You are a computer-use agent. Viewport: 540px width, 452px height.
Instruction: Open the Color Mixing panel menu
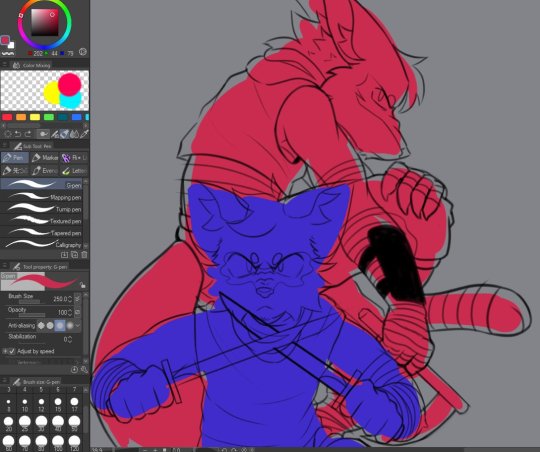tap(4, 65)
